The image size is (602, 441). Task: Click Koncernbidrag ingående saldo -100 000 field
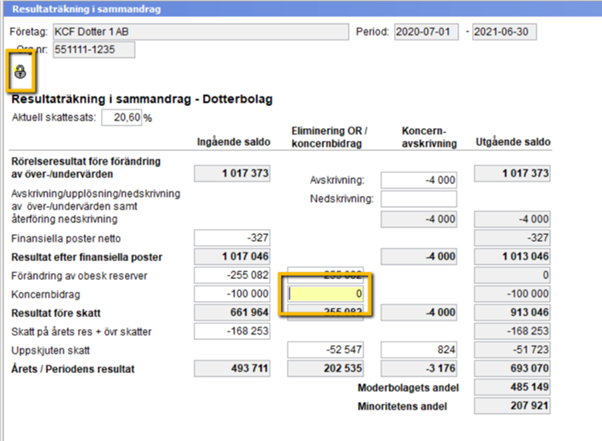(232, 294)
